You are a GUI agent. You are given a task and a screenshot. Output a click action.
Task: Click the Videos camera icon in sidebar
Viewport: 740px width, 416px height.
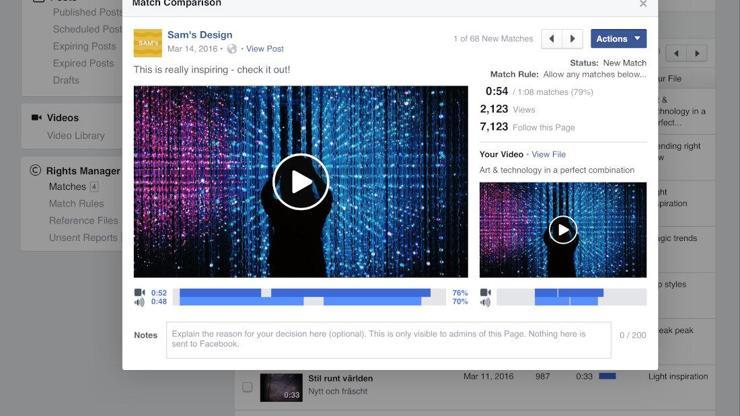[x=36, y=118]
